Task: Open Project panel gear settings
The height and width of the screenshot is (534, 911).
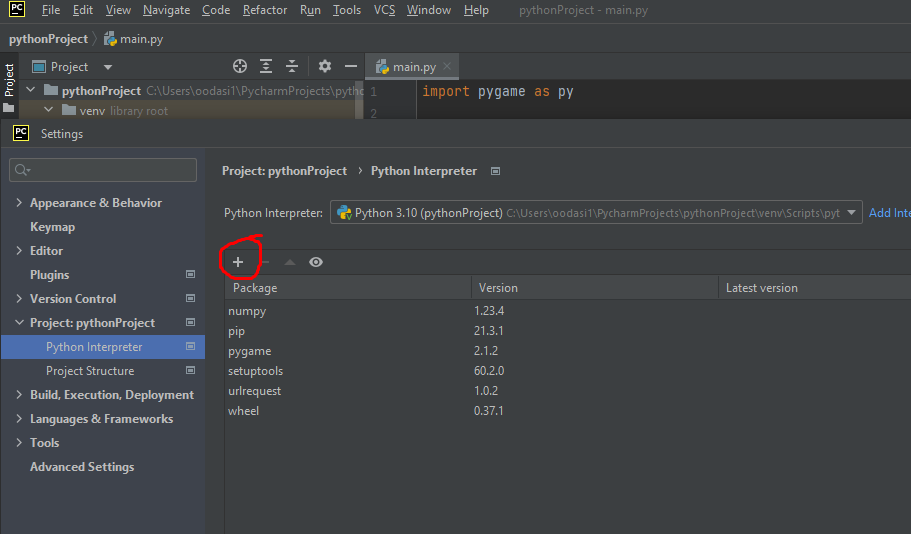Action: (x=325, y=67)
